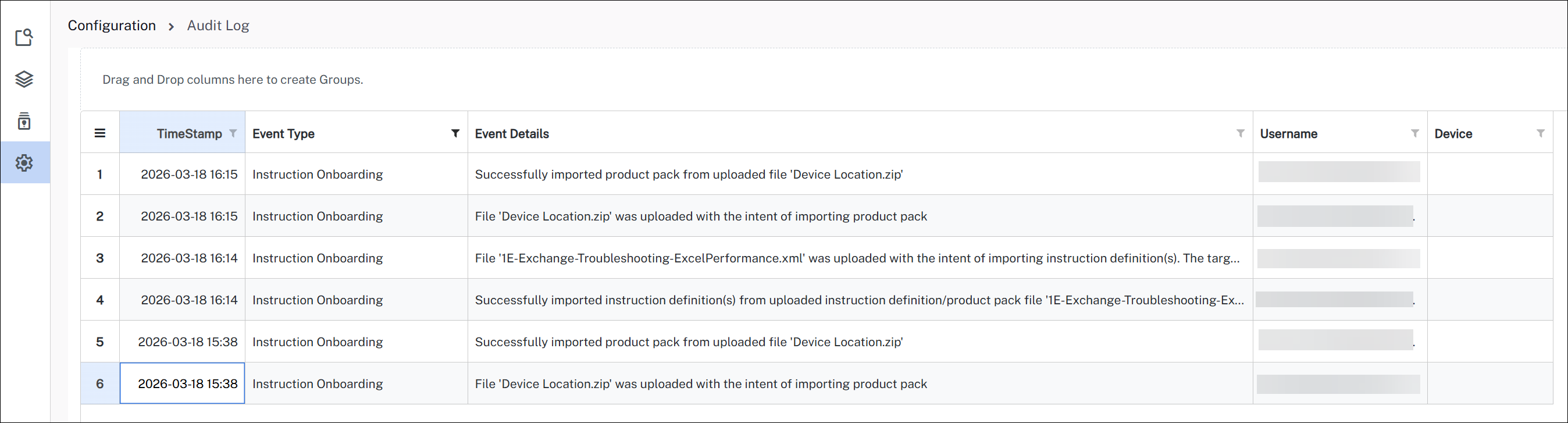Click the Device column header
Screen dimensions: 1568x423
pos(1453,134)
